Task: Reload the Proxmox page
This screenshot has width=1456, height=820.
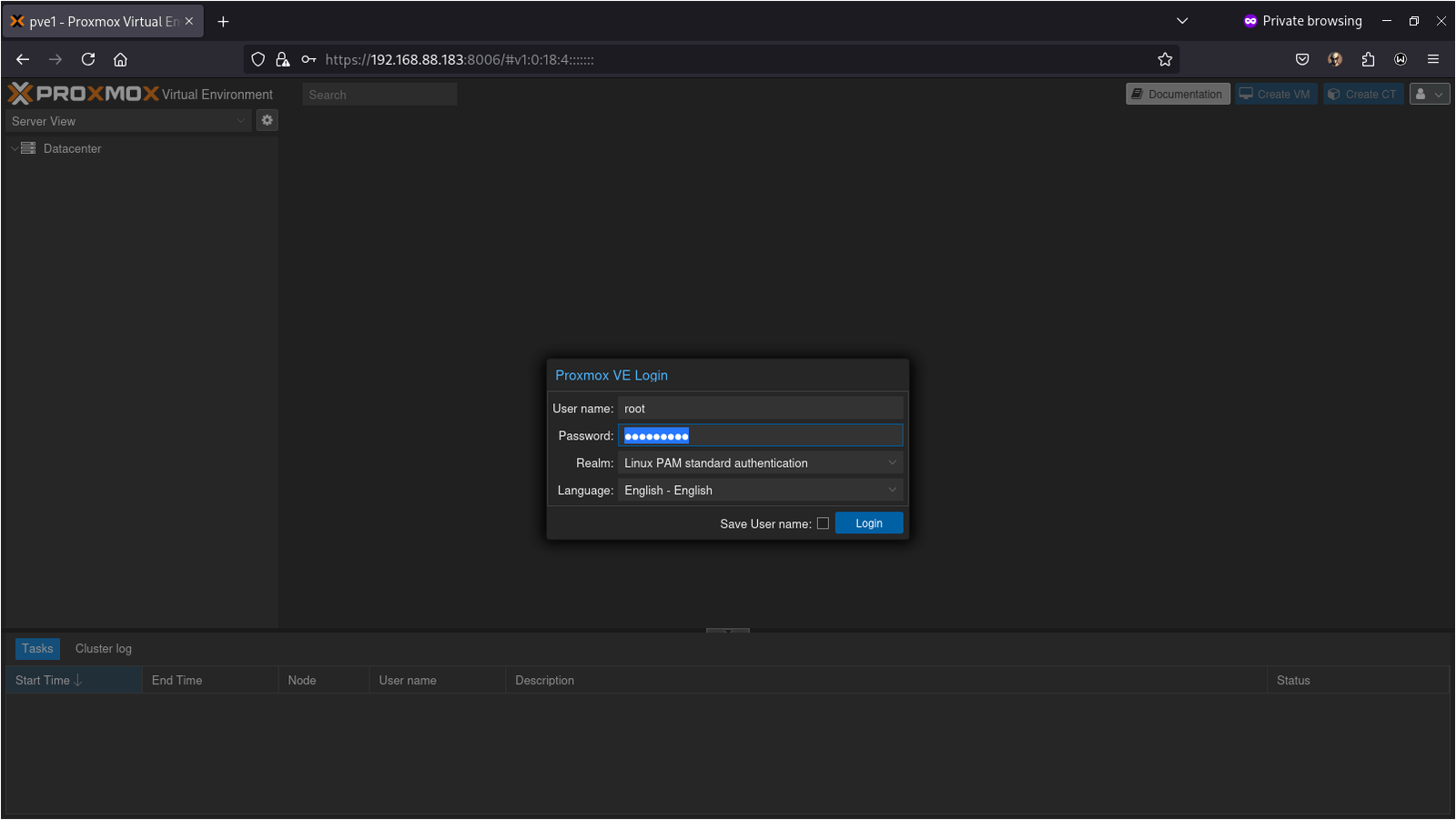Action: coord(88,59)
